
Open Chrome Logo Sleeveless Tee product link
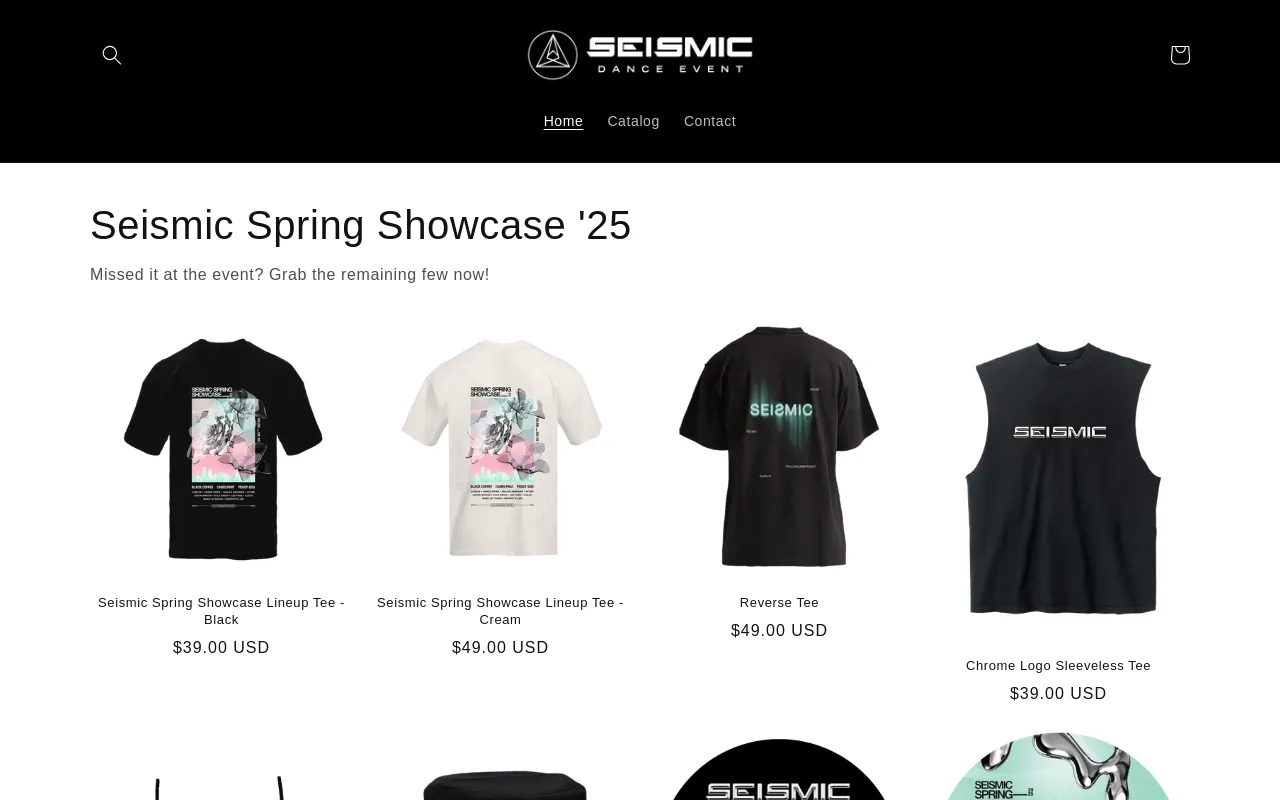coord(1058,665)
